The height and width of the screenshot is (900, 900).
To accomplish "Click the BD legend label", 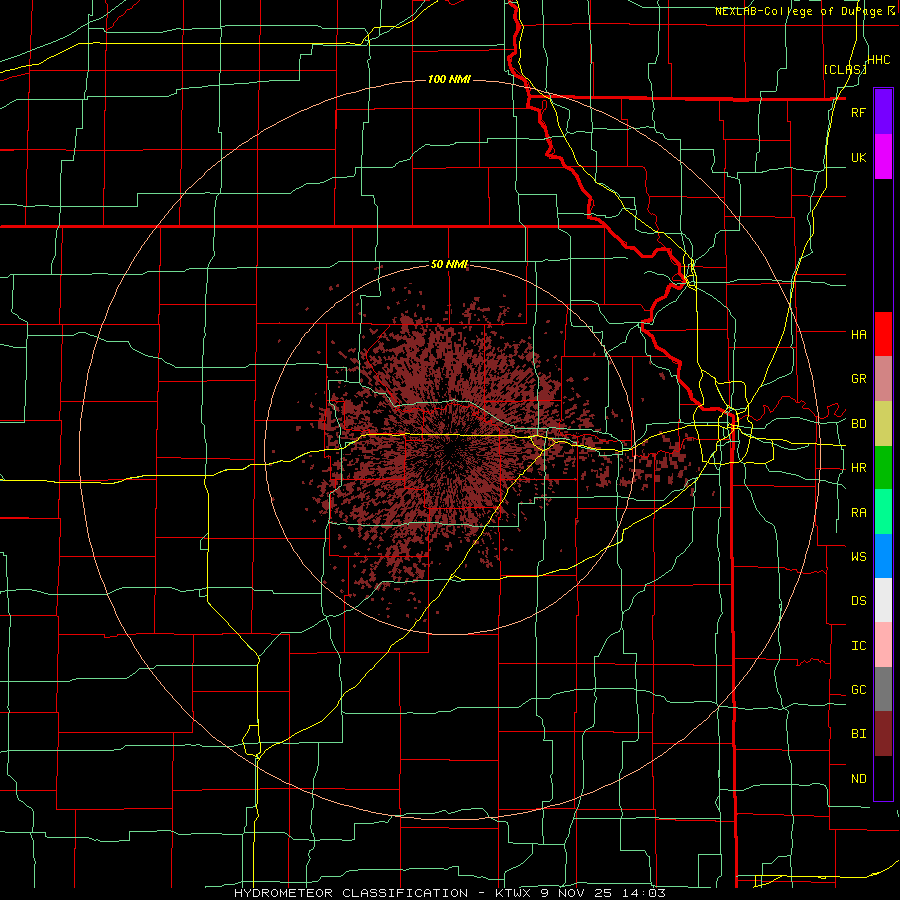I will [x=858, y=424].
